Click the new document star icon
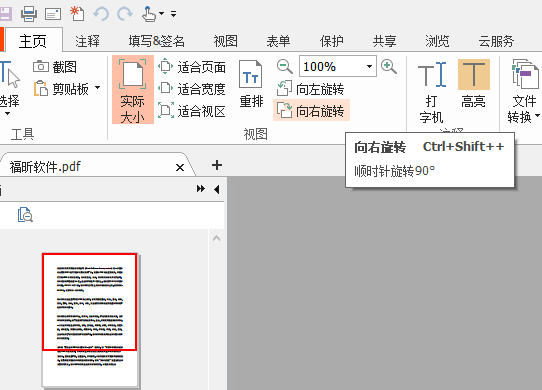This screenshot has width=542, height=390. pyautogui.click(x=77, y=13)
